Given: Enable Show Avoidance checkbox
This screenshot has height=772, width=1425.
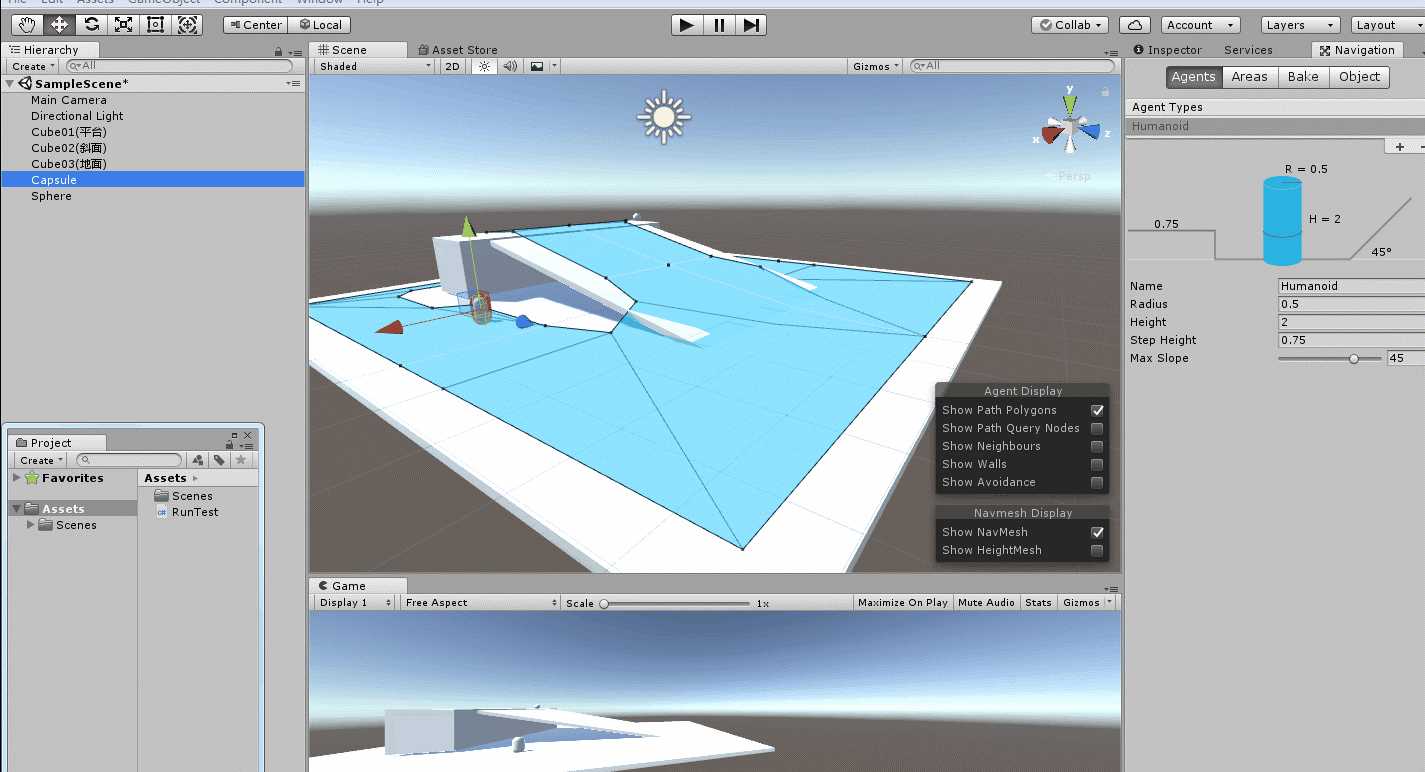Looking at the screenshot, I should coord(1097,482).
